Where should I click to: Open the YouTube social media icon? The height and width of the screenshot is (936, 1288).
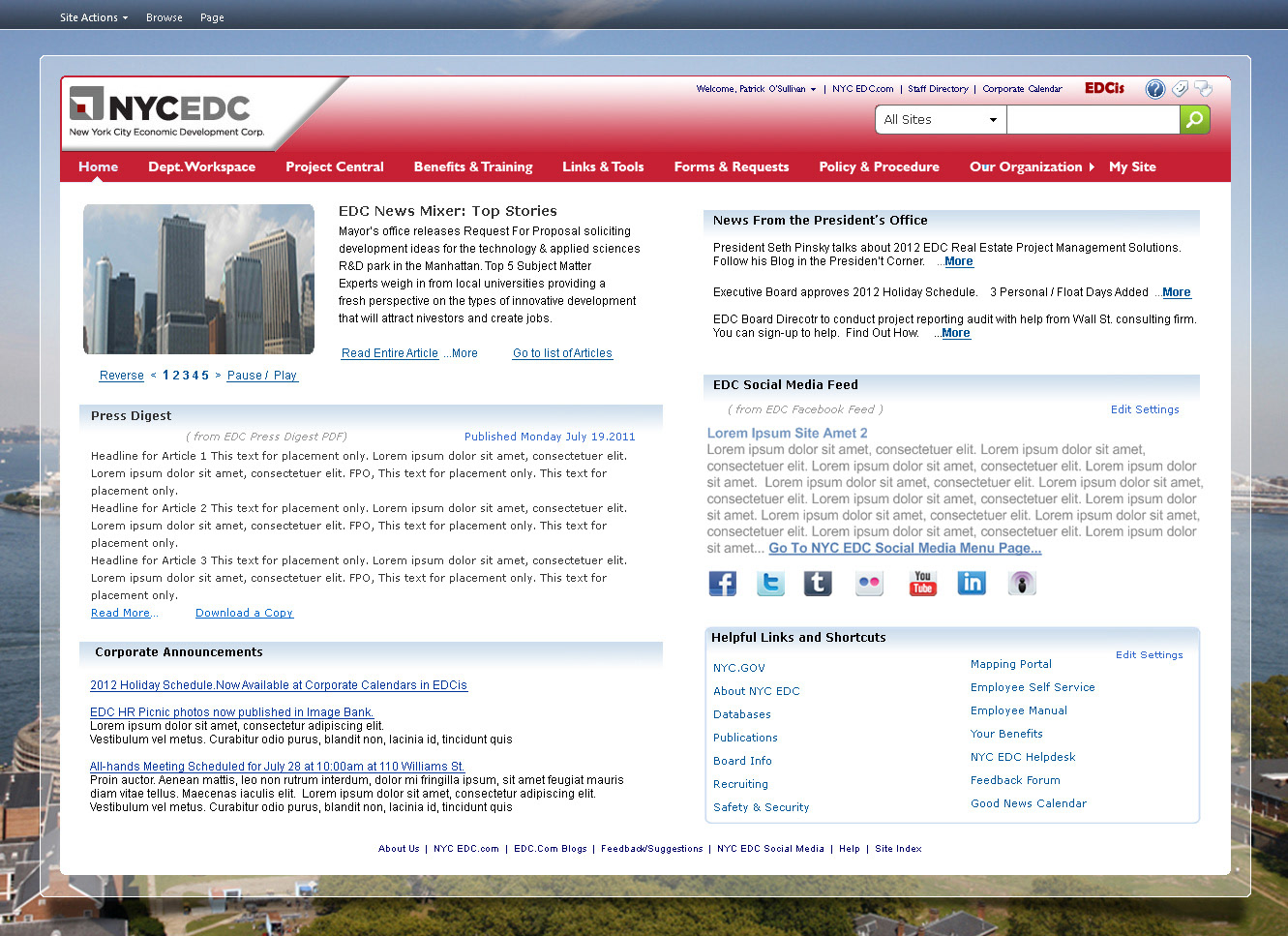(x=922, y=583)
